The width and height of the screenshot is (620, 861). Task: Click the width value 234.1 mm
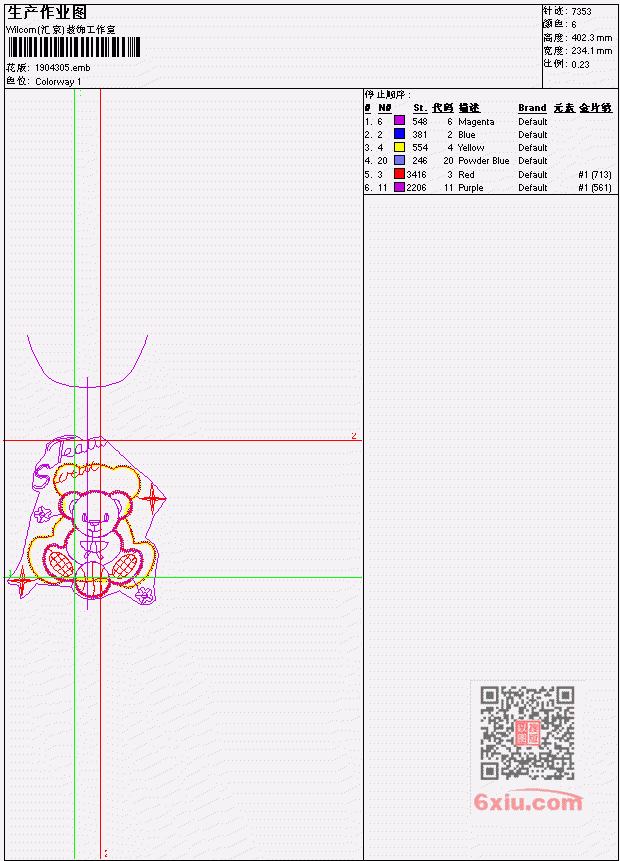coord(591,51)
